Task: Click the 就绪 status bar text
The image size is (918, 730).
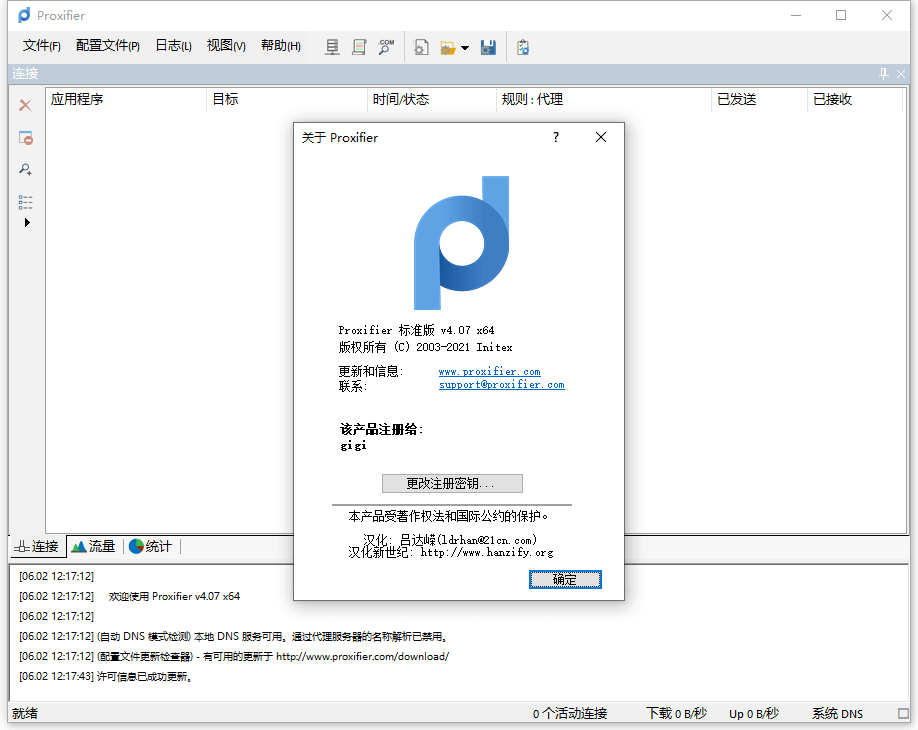Action: pyautogui.click(x=25, y=713)
